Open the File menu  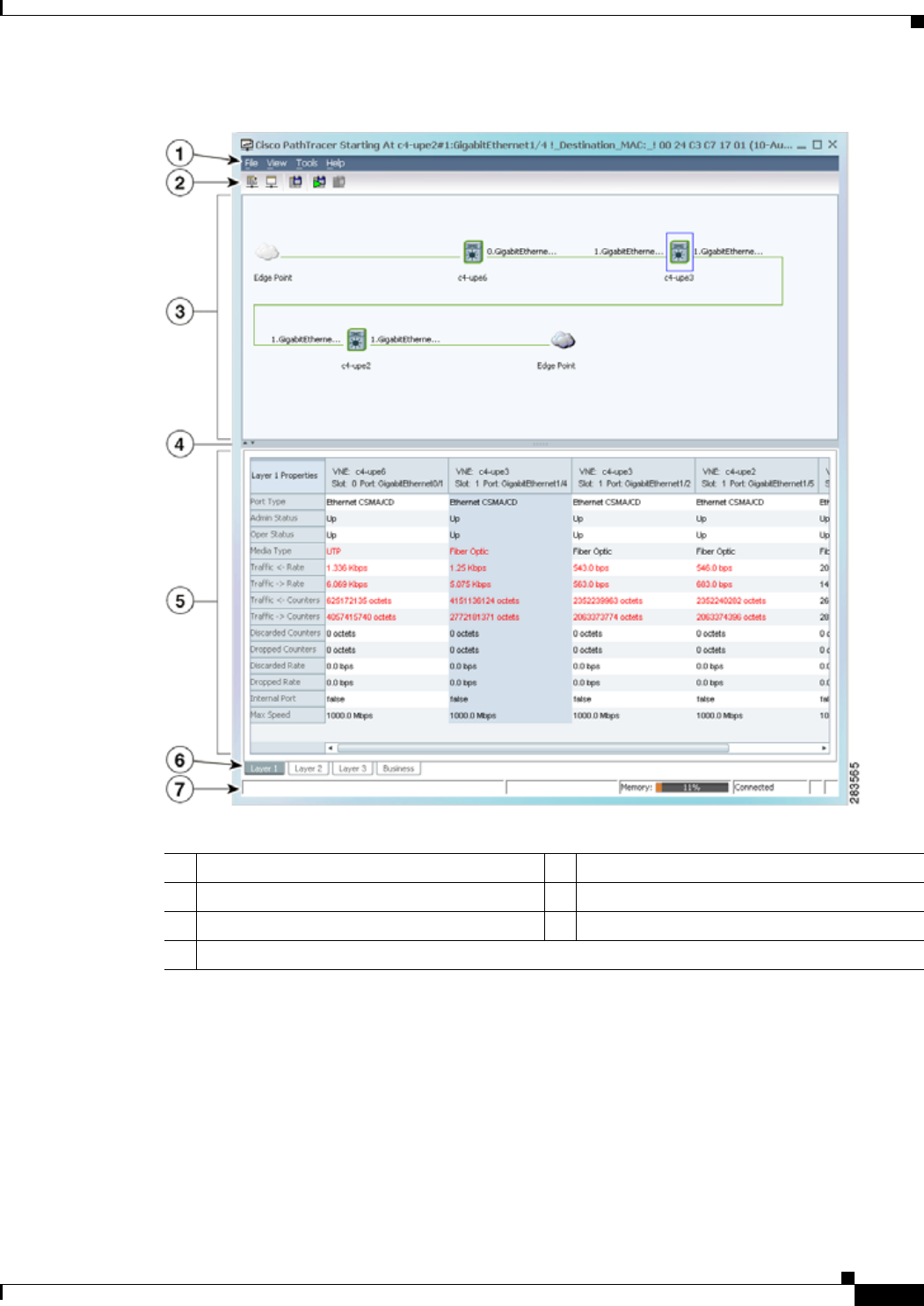pyautogui.click(x=251, y=163)
